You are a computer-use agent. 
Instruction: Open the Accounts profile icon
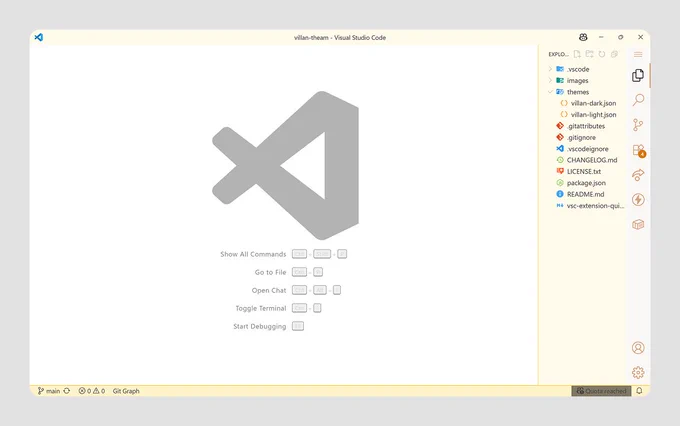(638, 347)
